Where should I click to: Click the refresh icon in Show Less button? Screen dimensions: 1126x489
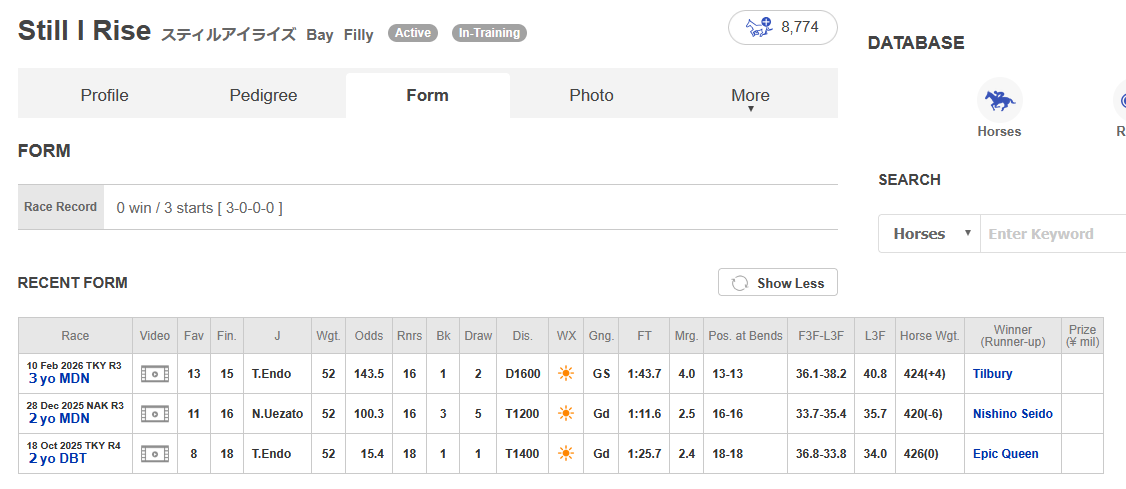tap(740, 283)
